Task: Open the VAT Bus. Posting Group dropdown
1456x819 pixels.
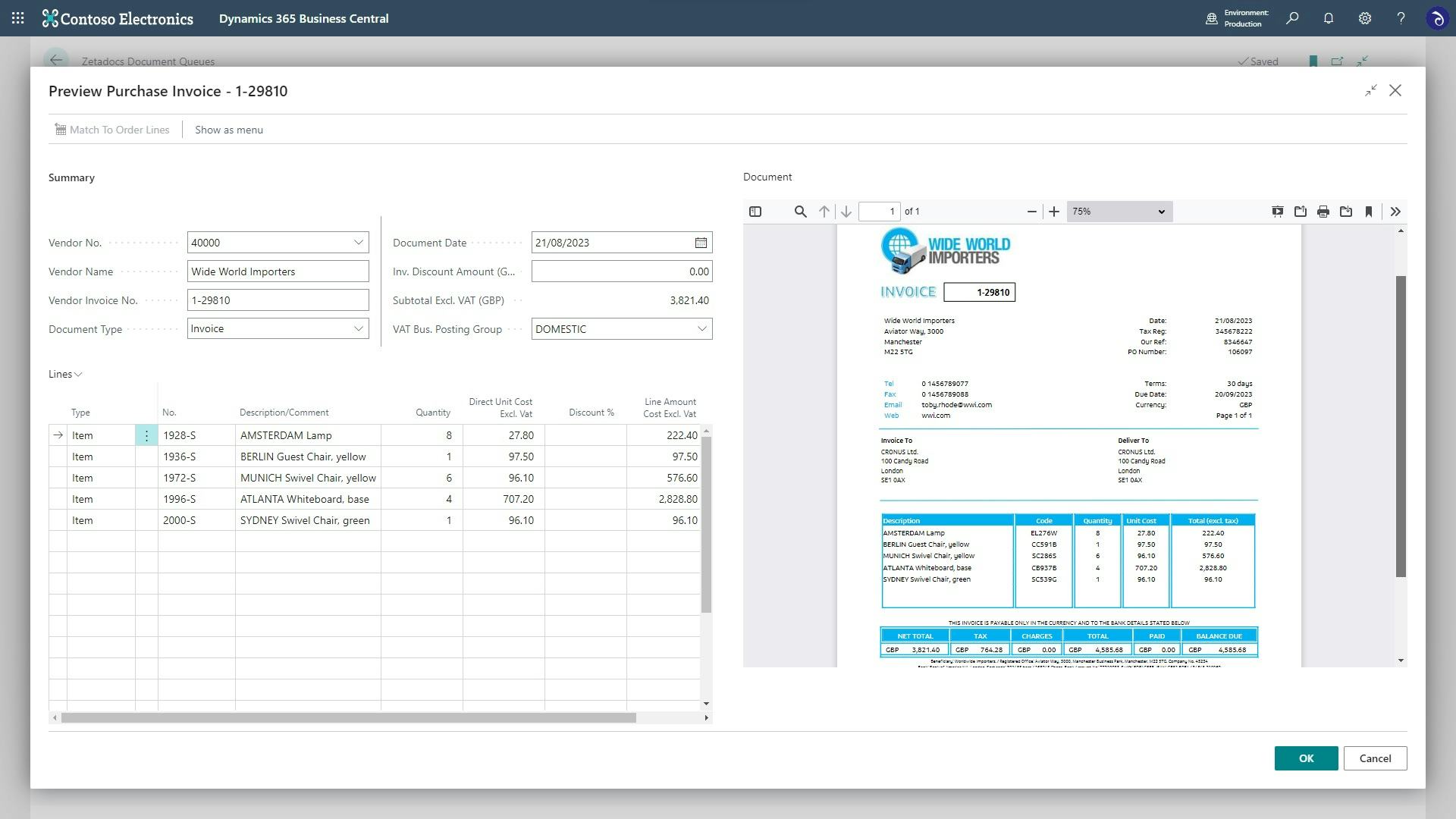Action: [701, 328]
